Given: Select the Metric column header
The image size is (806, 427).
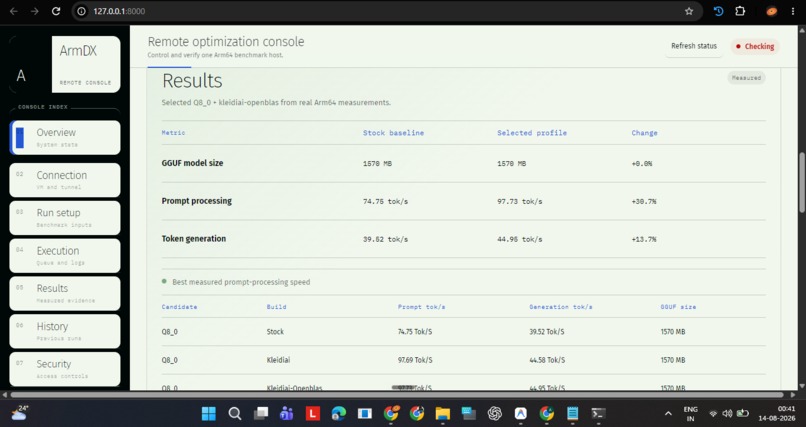Looking at the screenshot, I should [173, 133].
